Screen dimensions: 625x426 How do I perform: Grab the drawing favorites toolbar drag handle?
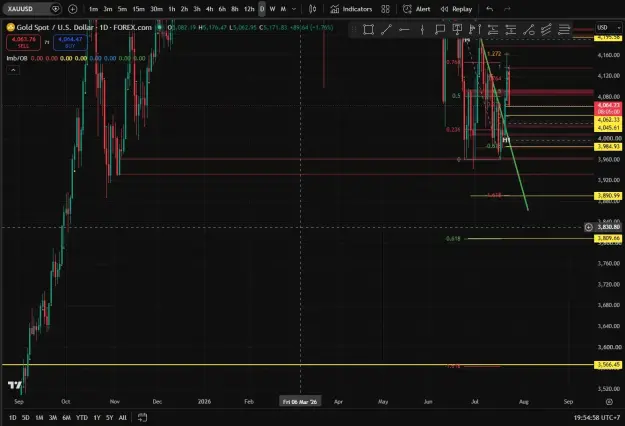pos(354,29)
